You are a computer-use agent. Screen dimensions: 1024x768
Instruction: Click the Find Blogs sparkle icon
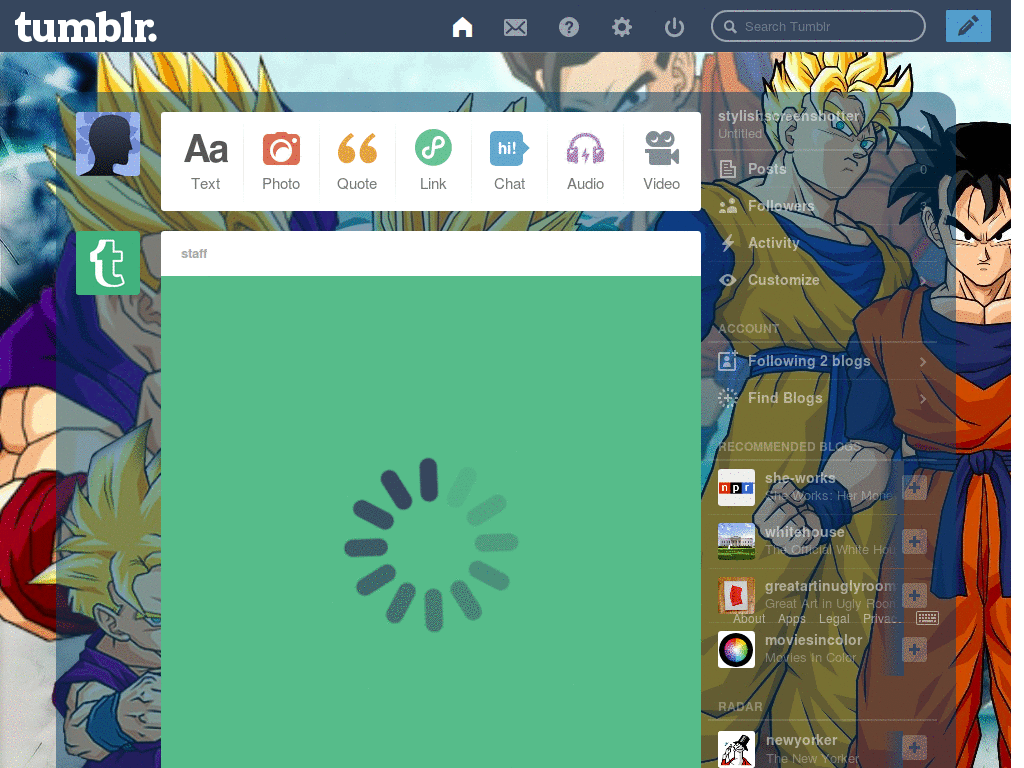point(728,398)
